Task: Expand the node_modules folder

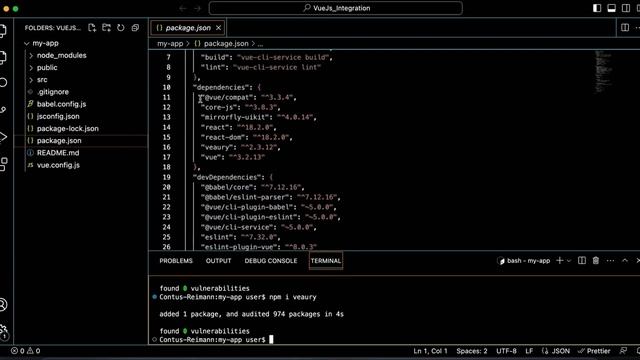Action: click(62, 56)
